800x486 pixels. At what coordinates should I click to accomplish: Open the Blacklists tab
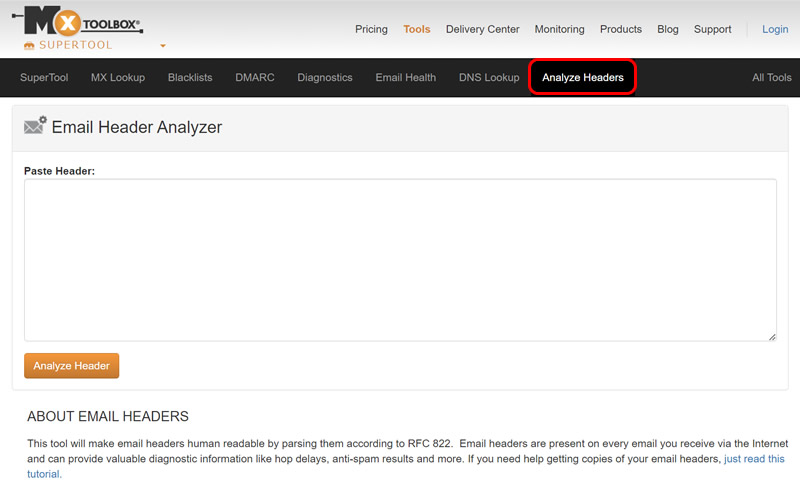(x=190, y=78)
